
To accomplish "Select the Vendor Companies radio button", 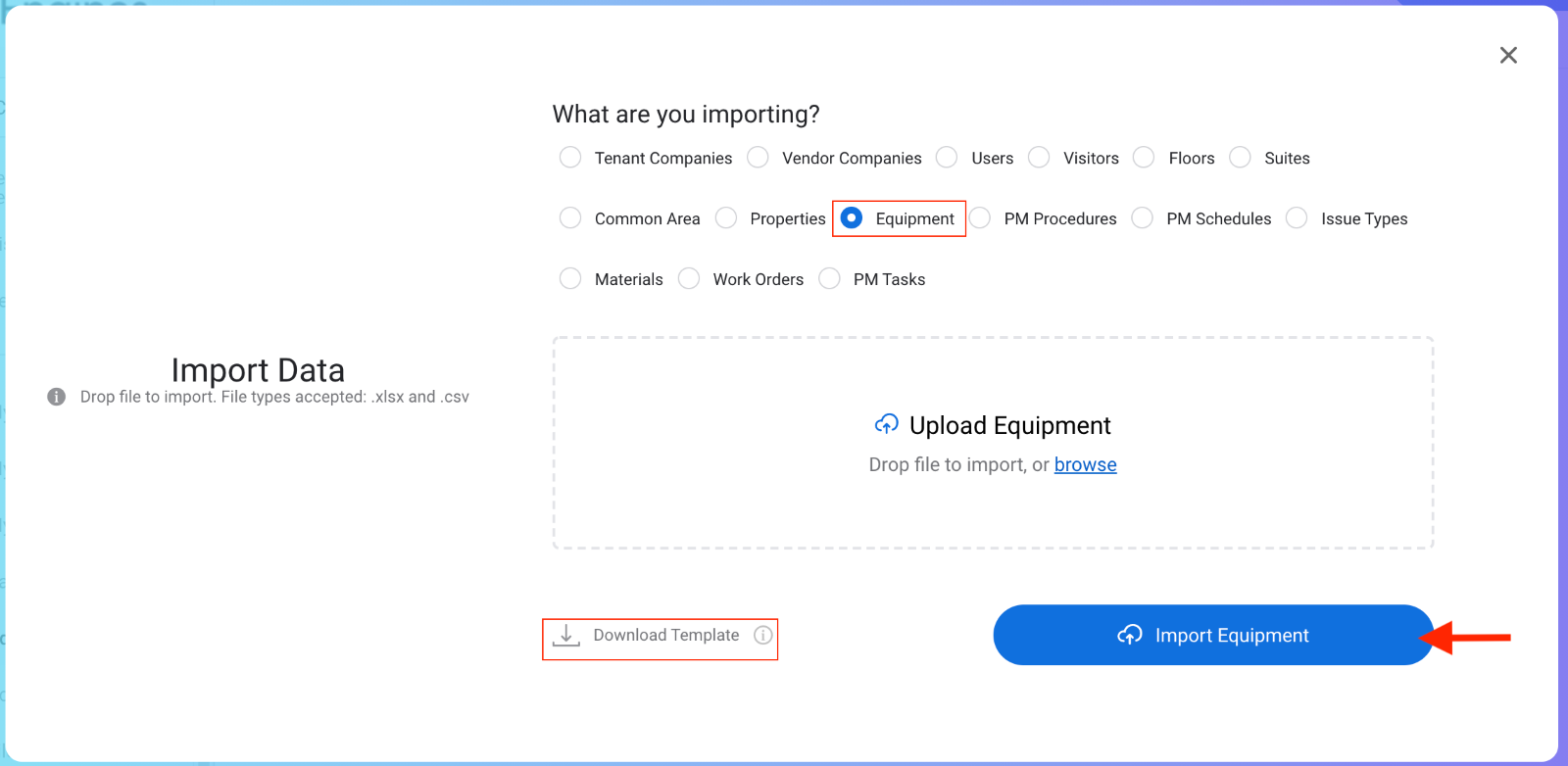I will (x=758, y=158).
